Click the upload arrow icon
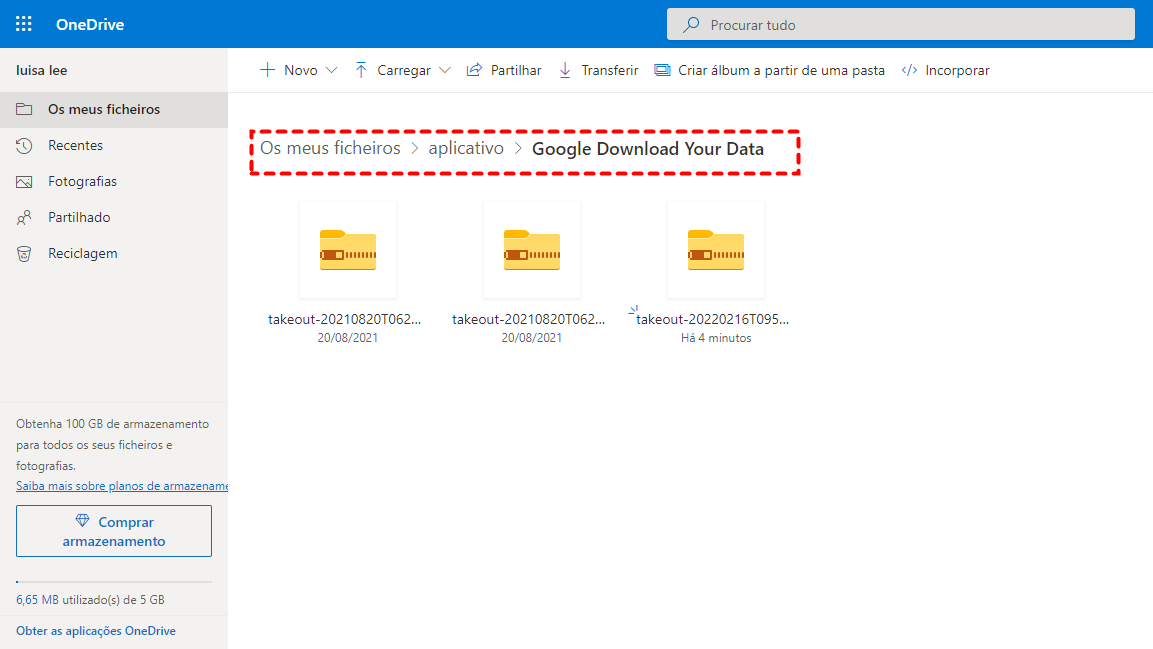Screen dimensions: 1153x649 [361, 71]
